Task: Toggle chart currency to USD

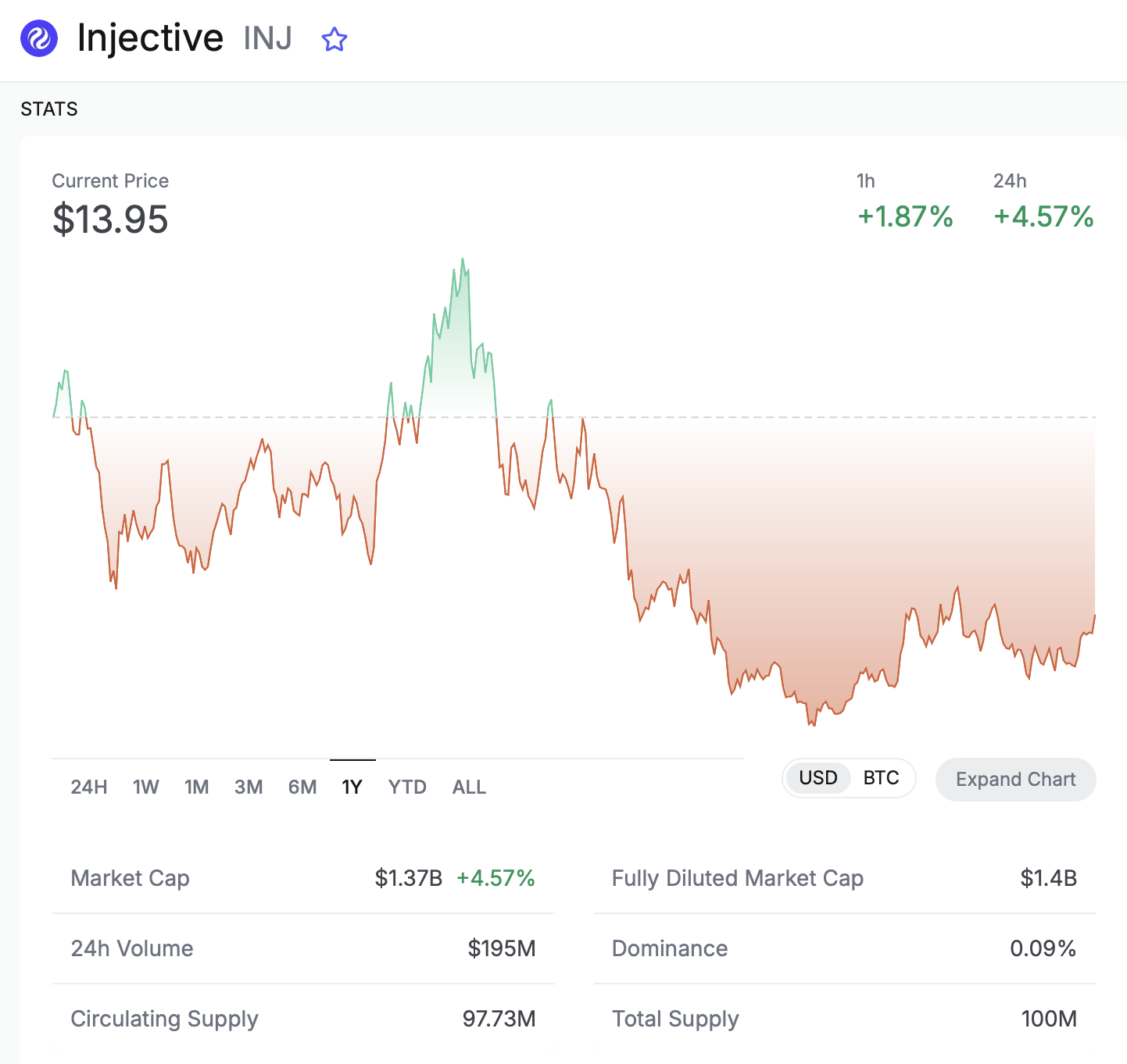Action: point(818,778)
